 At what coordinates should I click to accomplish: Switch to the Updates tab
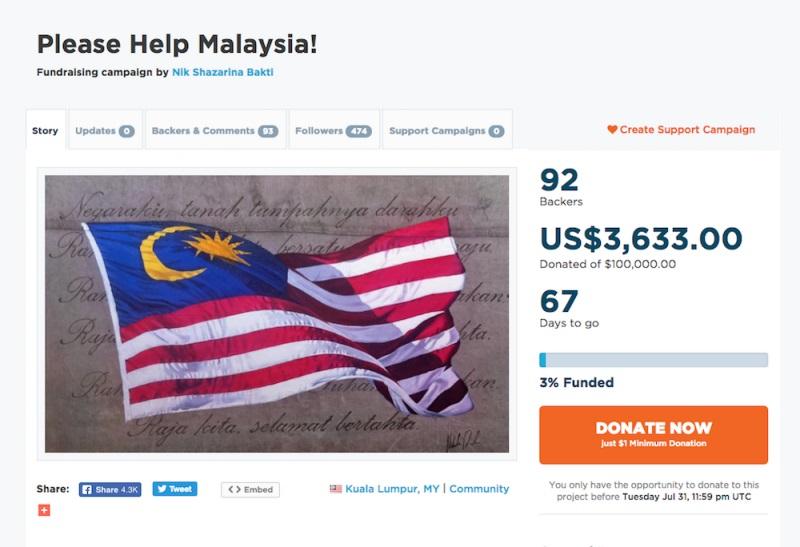105,131
